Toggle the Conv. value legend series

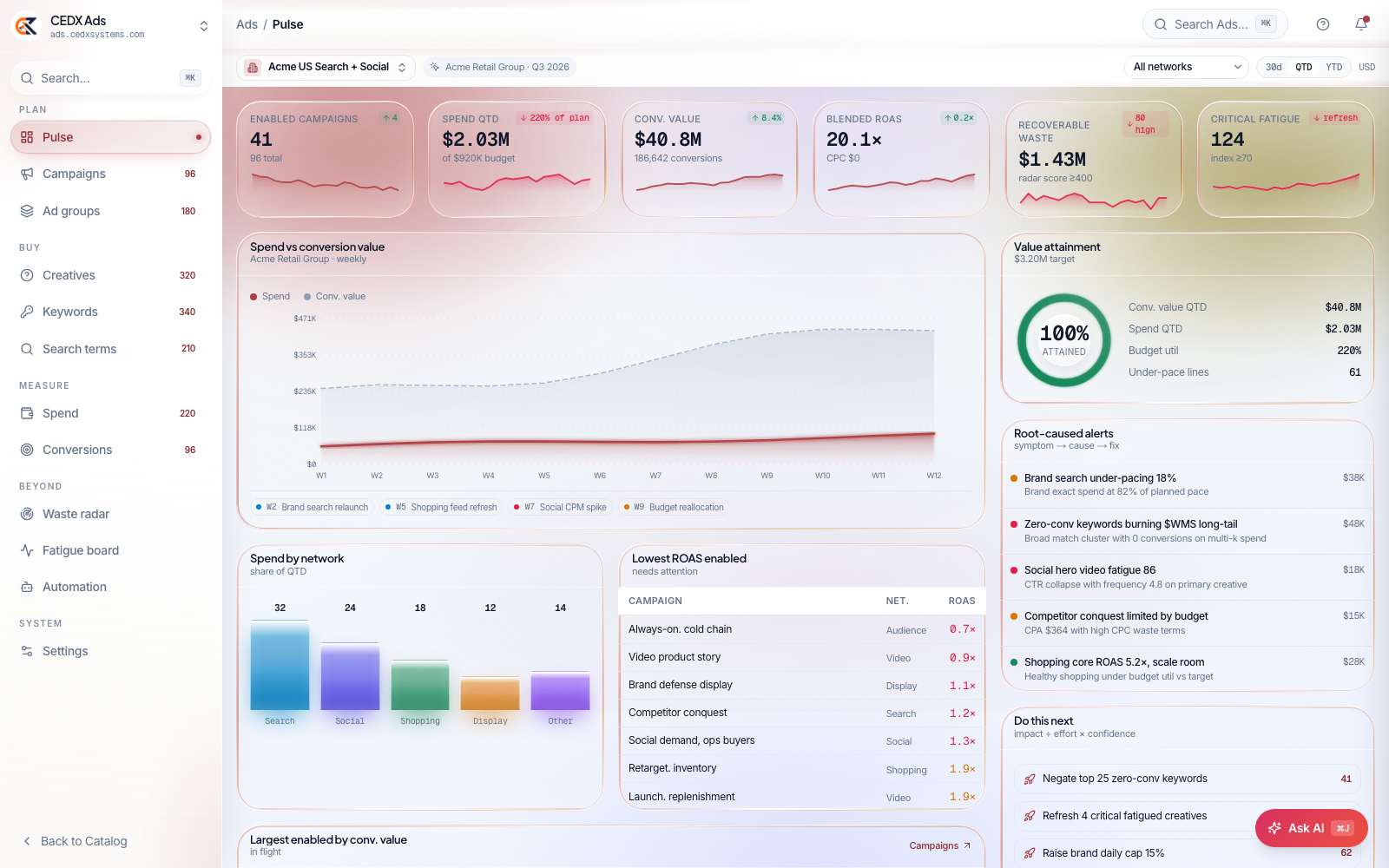coord(335,296)
